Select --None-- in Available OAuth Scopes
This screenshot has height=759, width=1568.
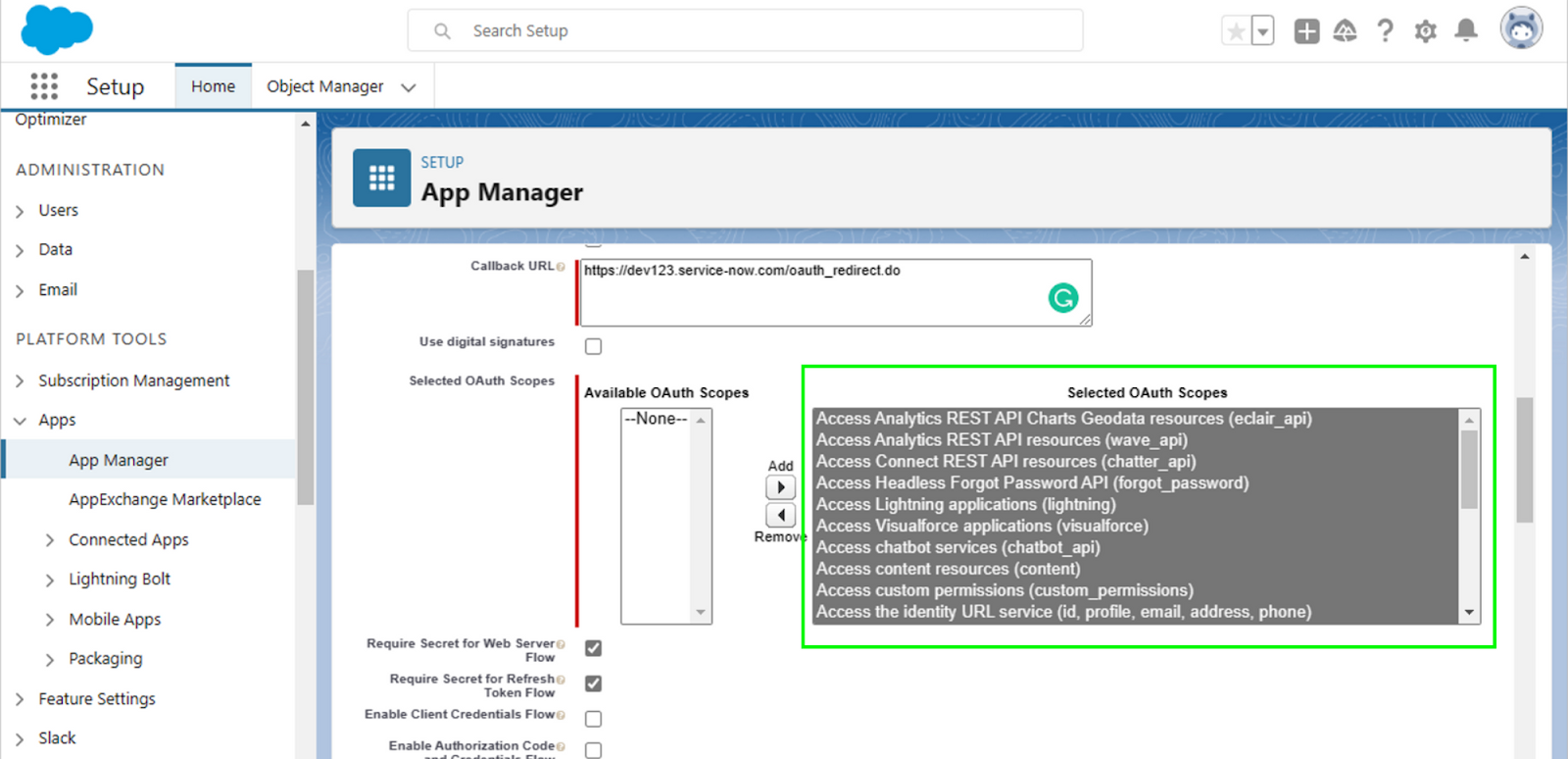[656, 419]
